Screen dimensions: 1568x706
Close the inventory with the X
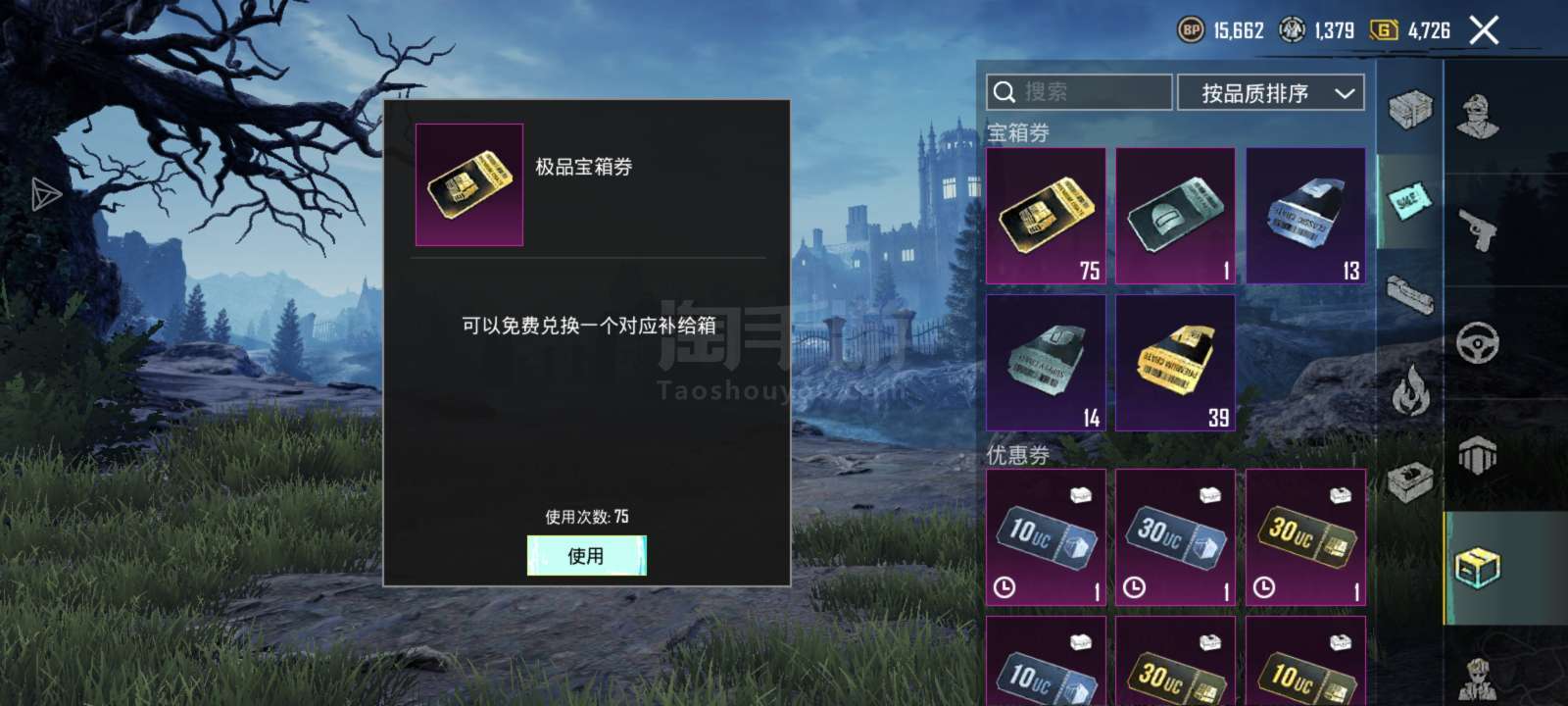point(1484,30)
